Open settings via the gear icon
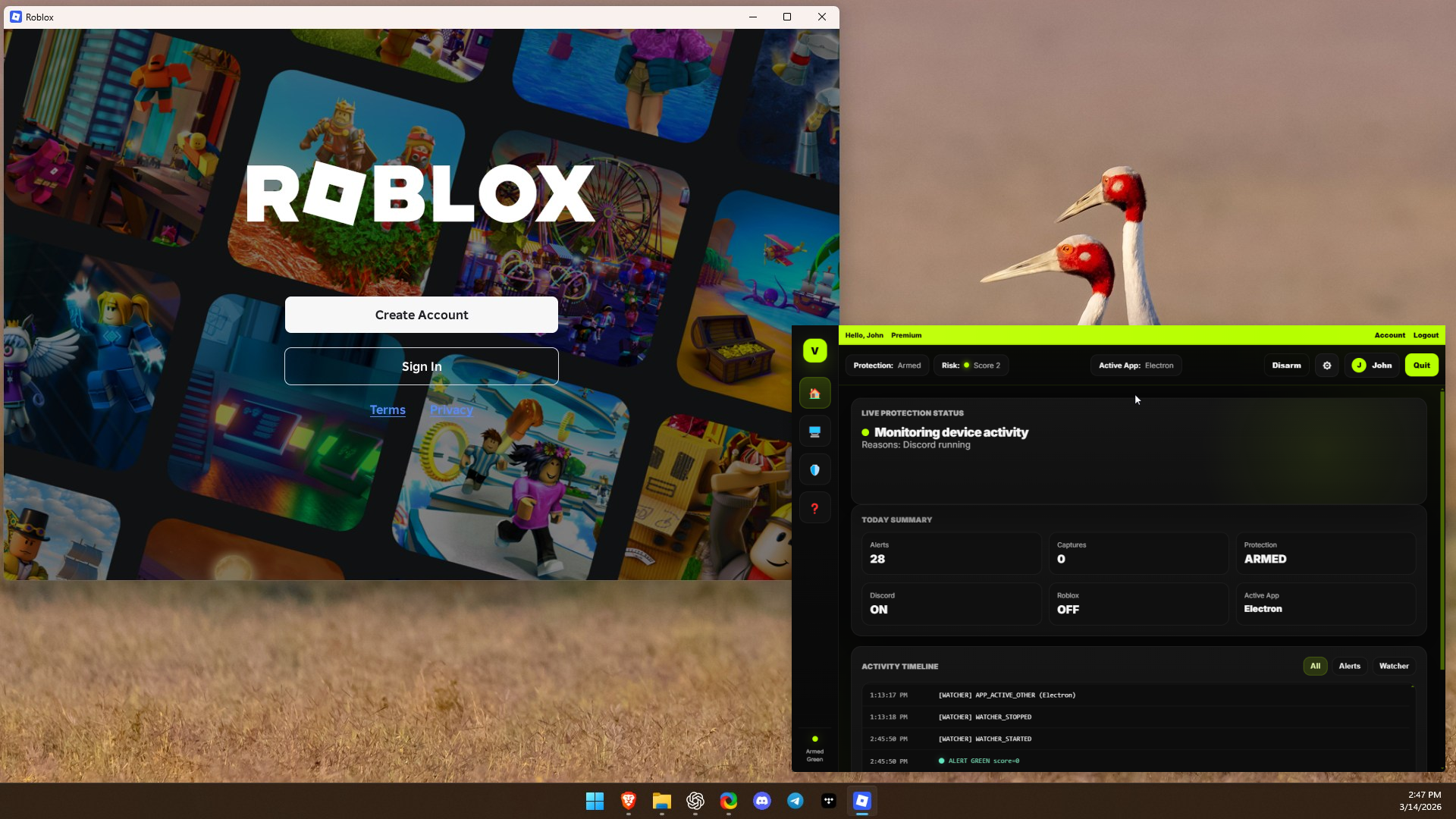 [1326, 366]
